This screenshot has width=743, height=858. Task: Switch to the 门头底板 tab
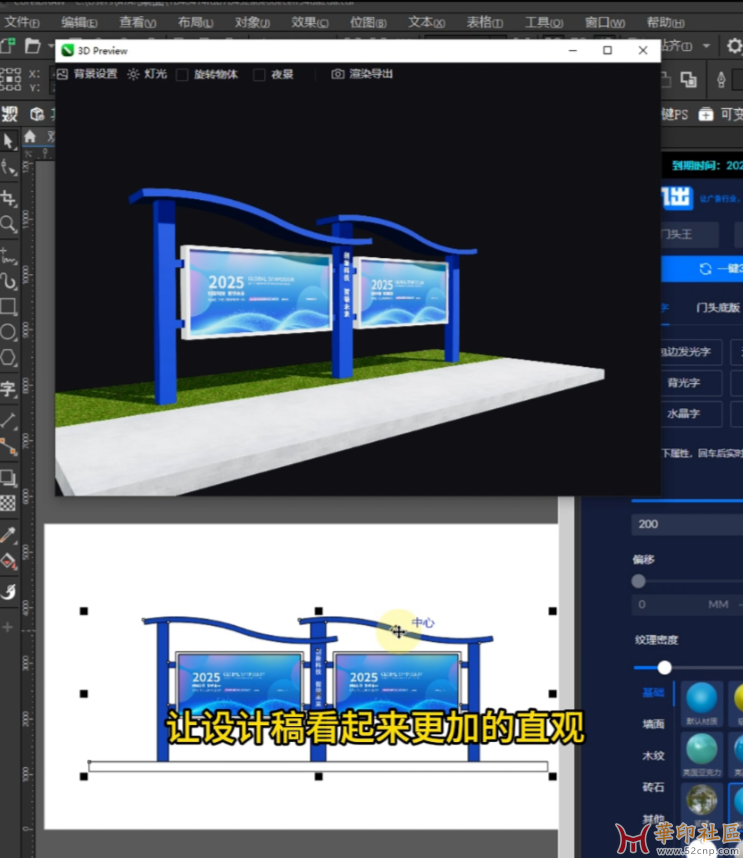pyautogui.click(x=718, y=308)
